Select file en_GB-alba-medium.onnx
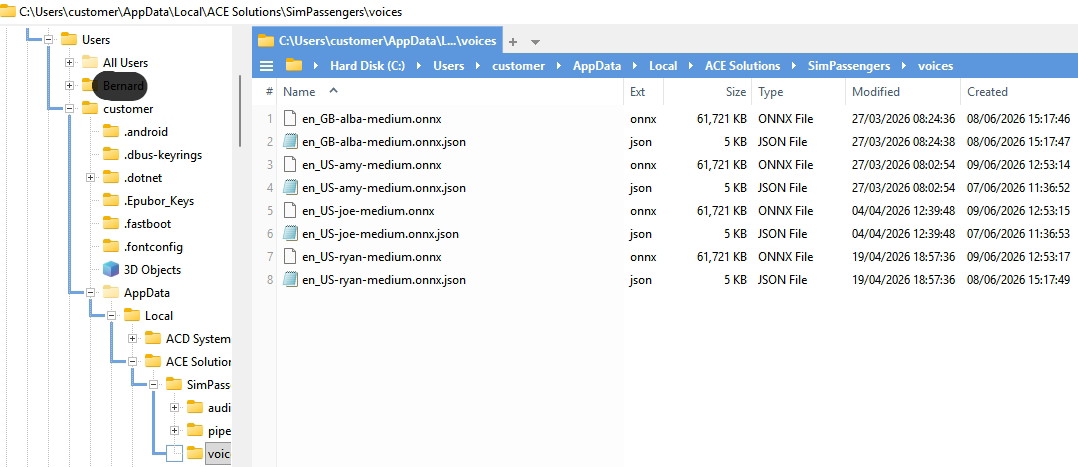Screen dimensions: 1078x467 pos(372,118)
